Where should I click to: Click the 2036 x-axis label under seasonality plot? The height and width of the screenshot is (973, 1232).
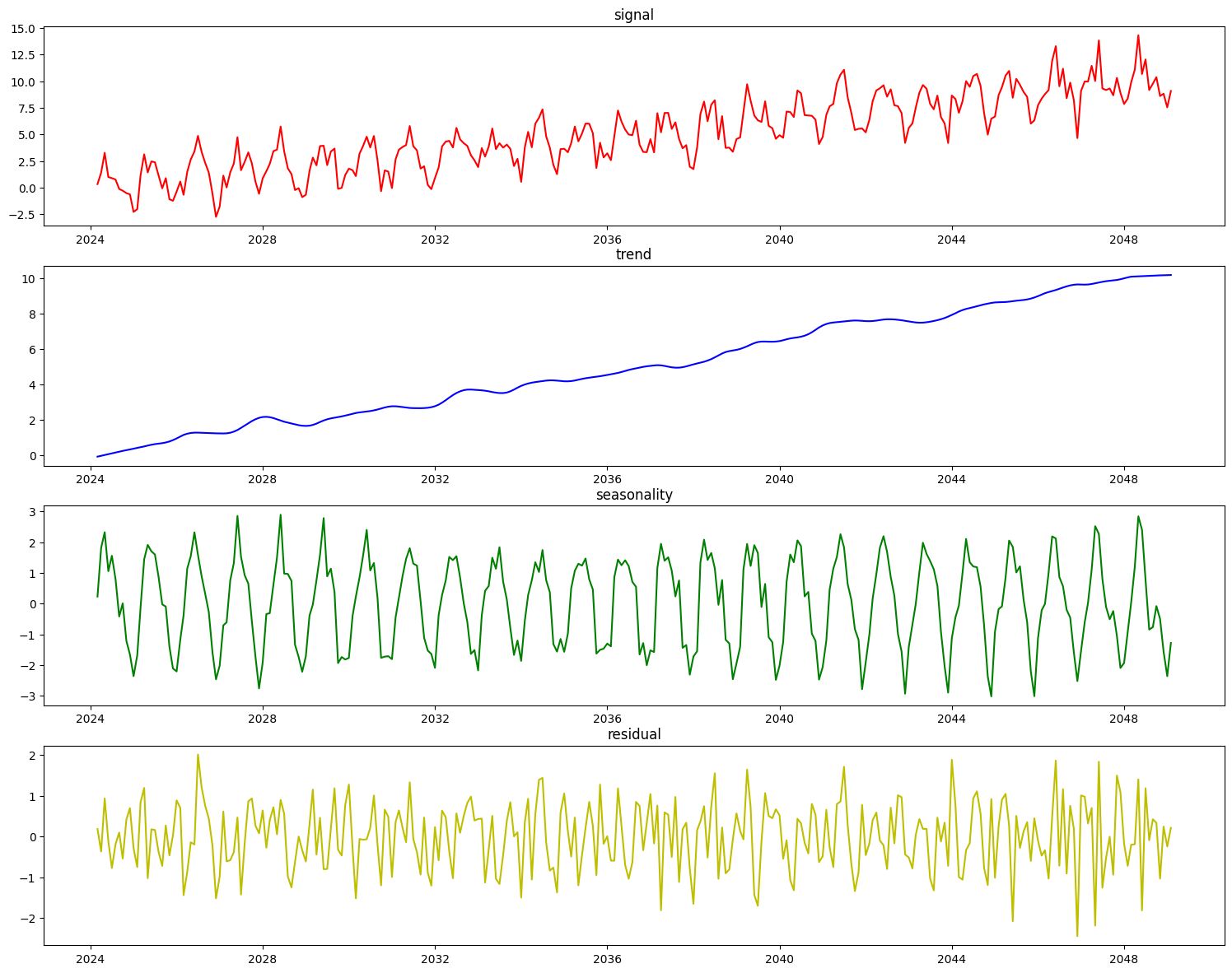point(607,719)
